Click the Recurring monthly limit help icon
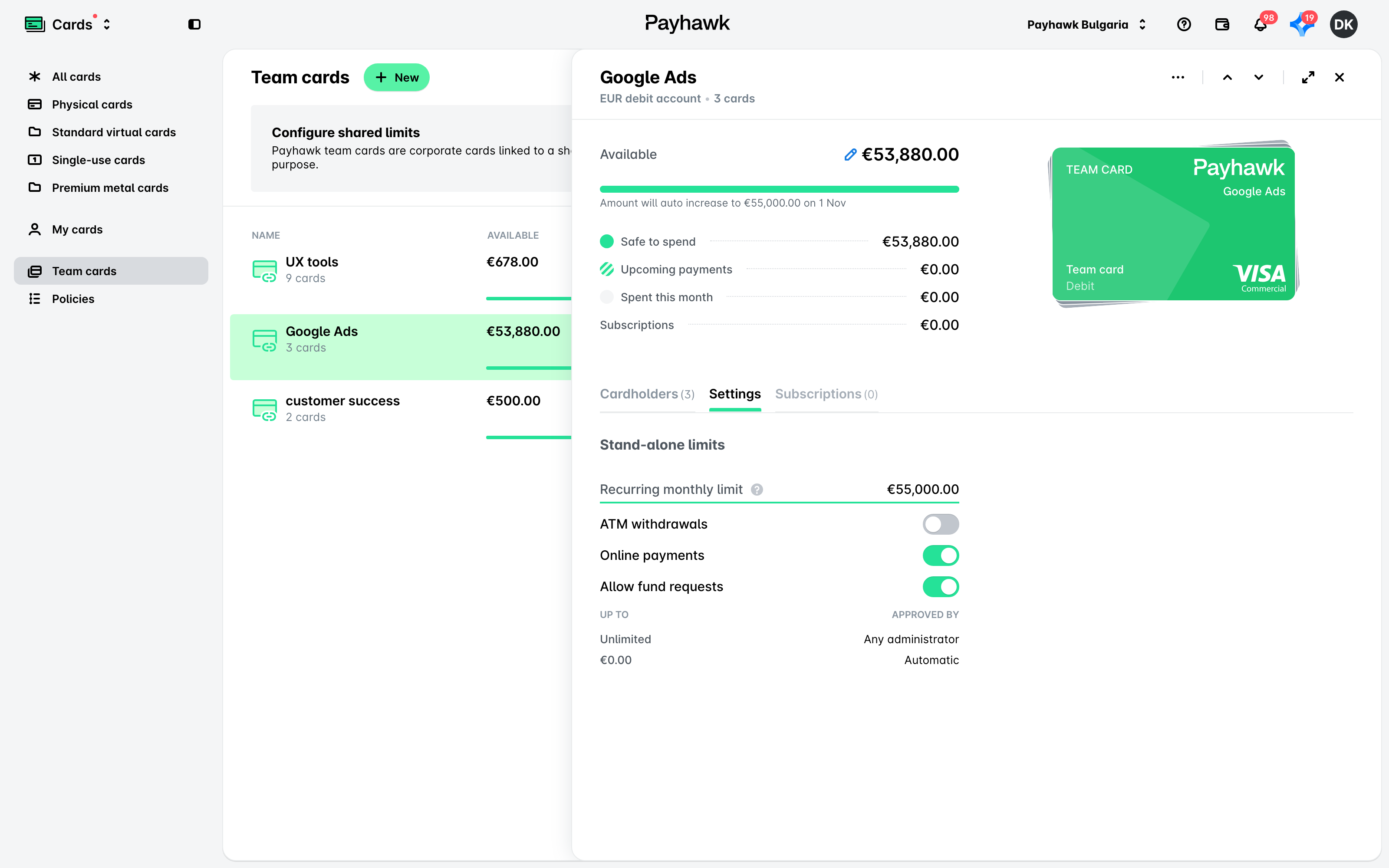This screenshot has width=1389, height=868. pyautogui.click(x=757, y=490)
